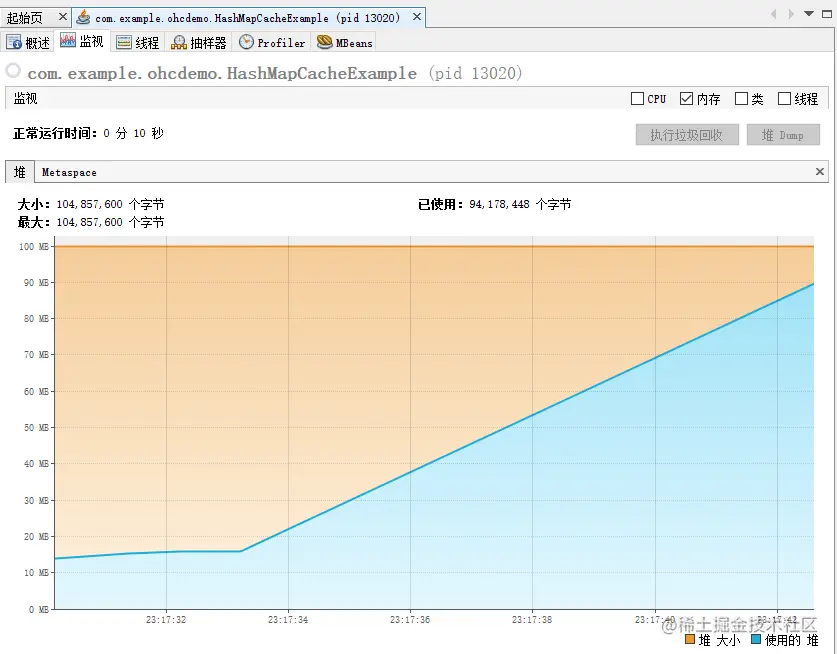The width and height of the screenshot is (837, 654).
Task: Maximize the editor window icon
Action: tap(827, 14)
